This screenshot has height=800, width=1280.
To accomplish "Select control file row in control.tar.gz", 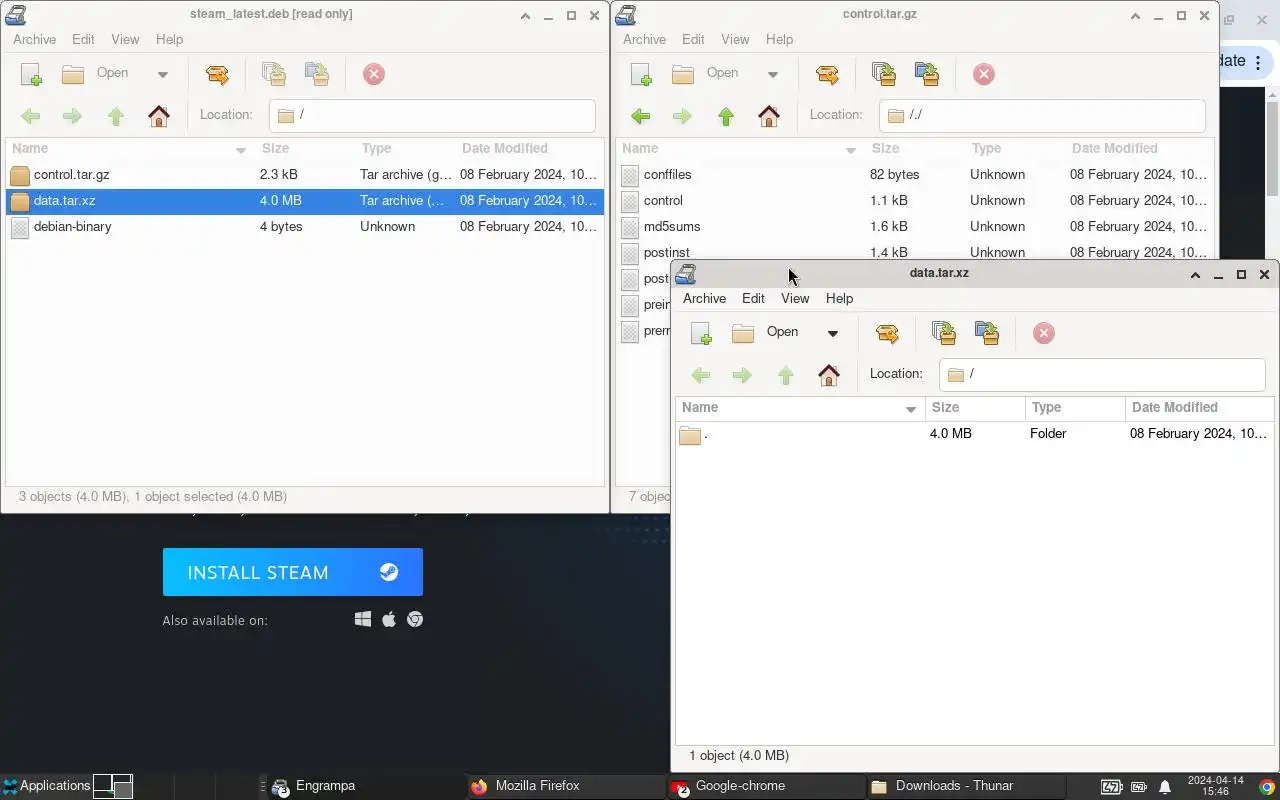I will [x=915, y=200].
